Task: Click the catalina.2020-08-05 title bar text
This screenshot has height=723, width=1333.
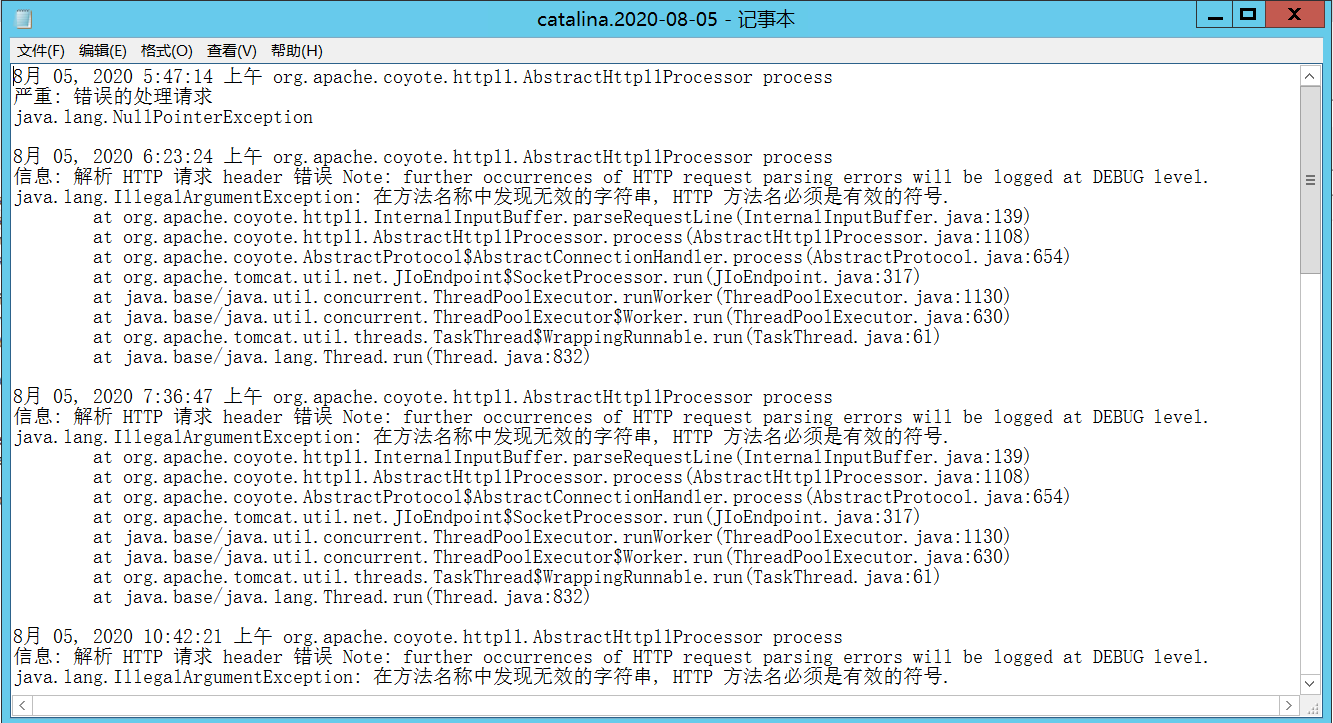Action: pos(667,14)
